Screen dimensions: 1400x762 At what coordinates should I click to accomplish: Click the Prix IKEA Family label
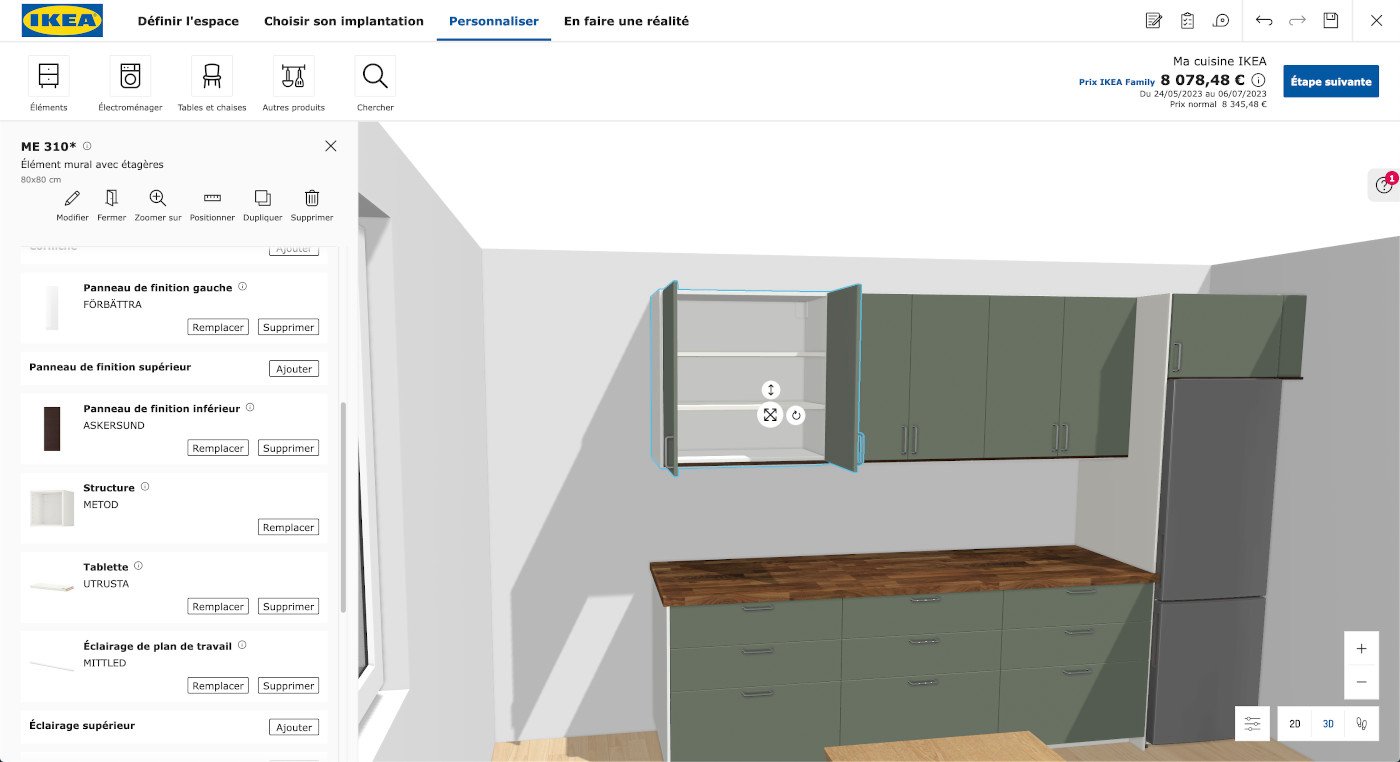pos(1117,82)
